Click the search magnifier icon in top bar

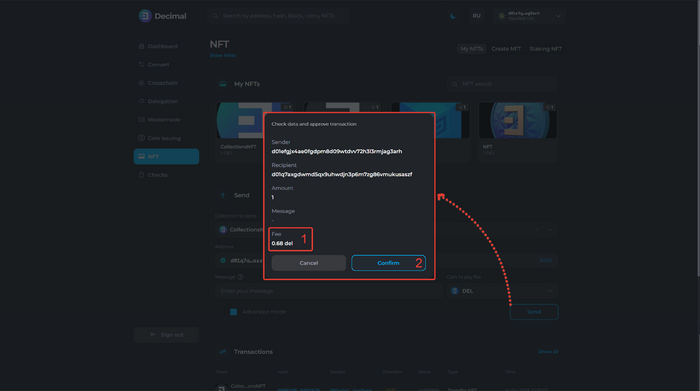pos(215,16)
